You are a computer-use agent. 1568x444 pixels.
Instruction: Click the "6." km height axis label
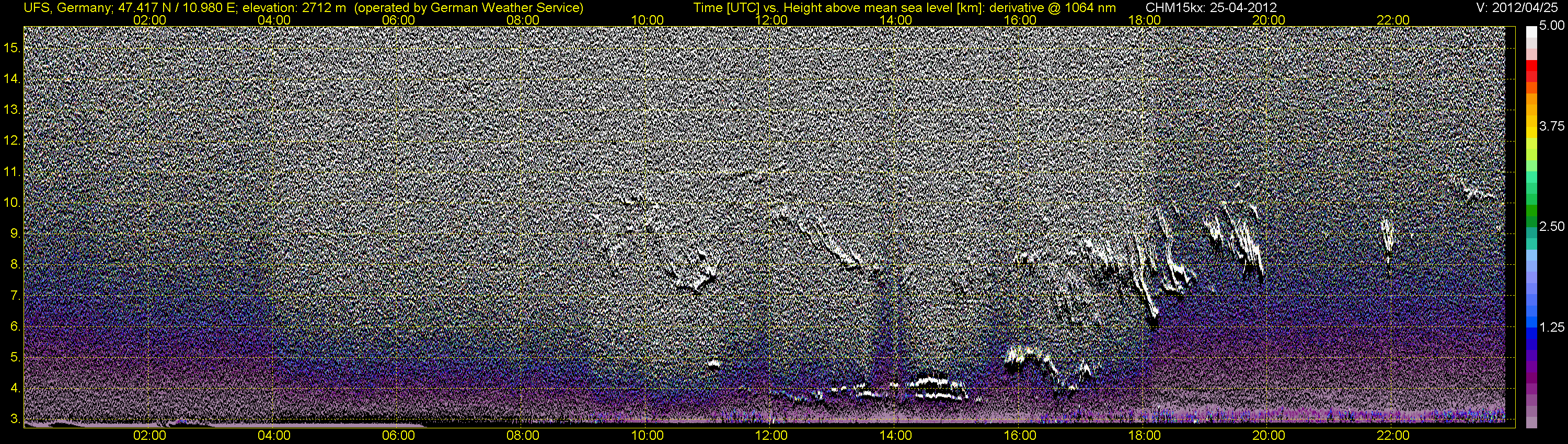(x=15, y=326)
